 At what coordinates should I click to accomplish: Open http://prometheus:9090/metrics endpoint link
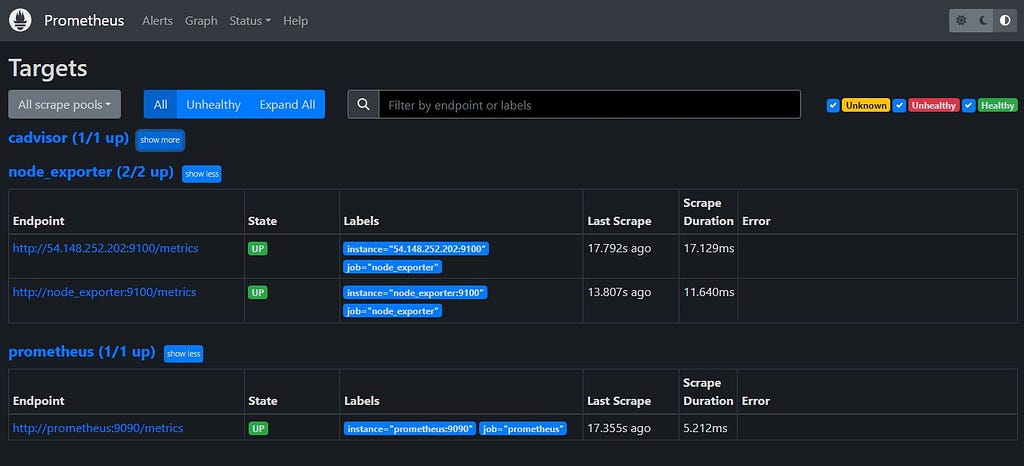[98, 428]
